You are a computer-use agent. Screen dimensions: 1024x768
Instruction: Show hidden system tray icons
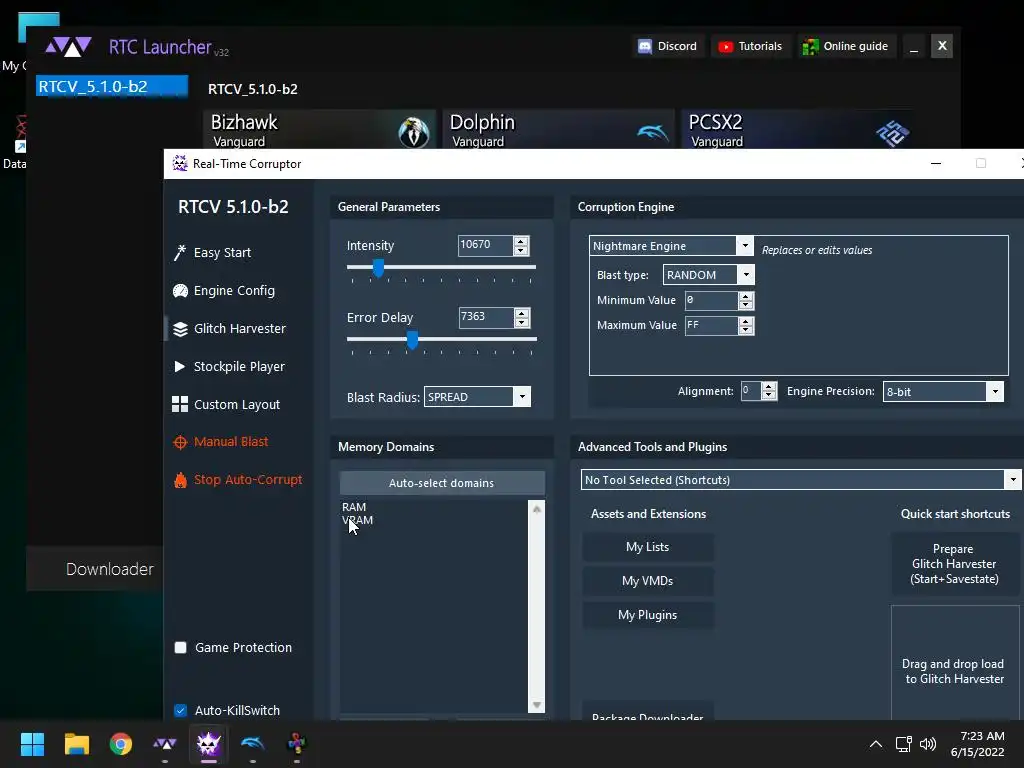[x=876, y=744]
